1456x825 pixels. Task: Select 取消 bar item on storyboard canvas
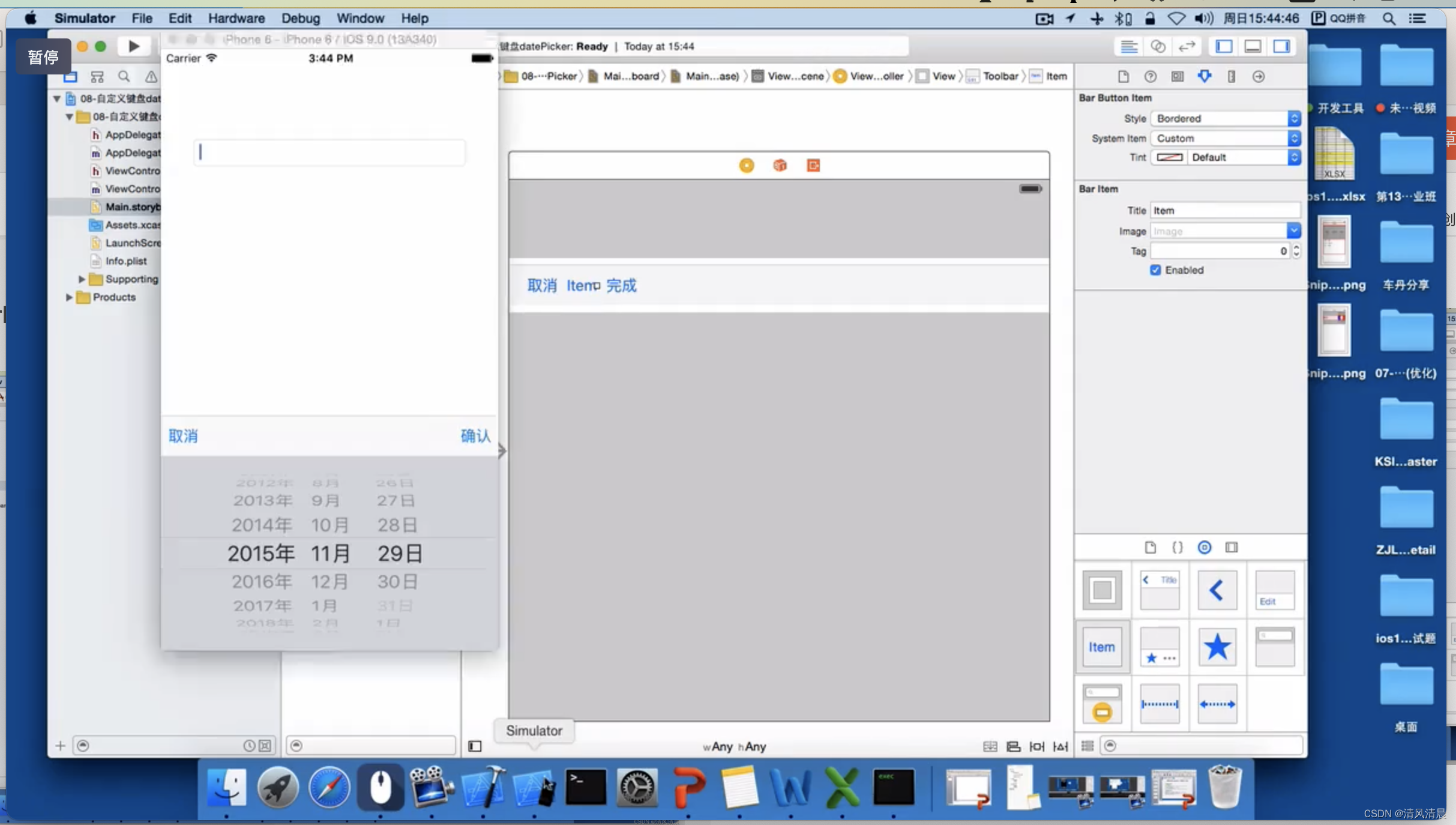coord(542,285)
